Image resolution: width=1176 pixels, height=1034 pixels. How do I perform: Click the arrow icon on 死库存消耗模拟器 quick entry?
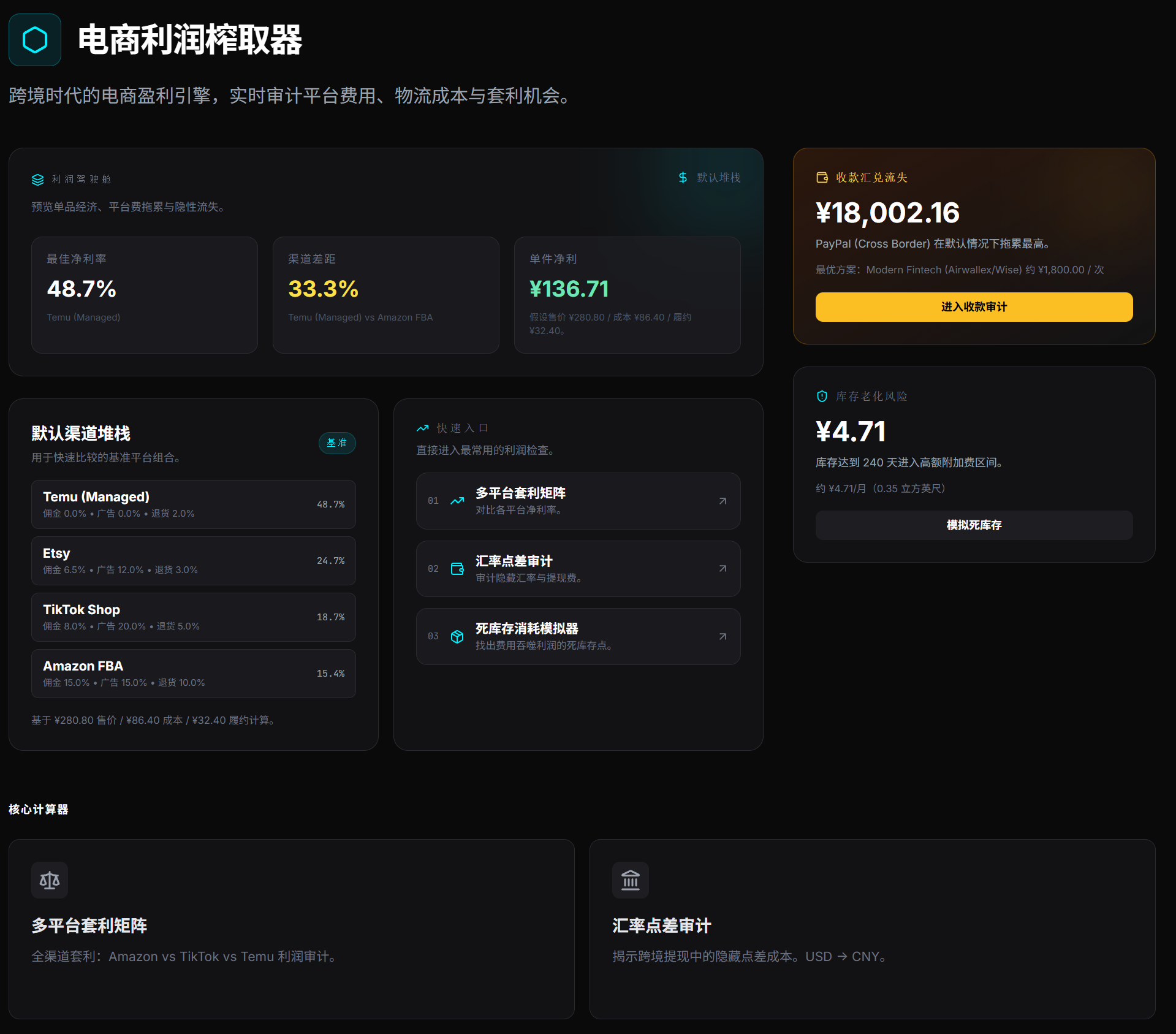coord(723,637)
